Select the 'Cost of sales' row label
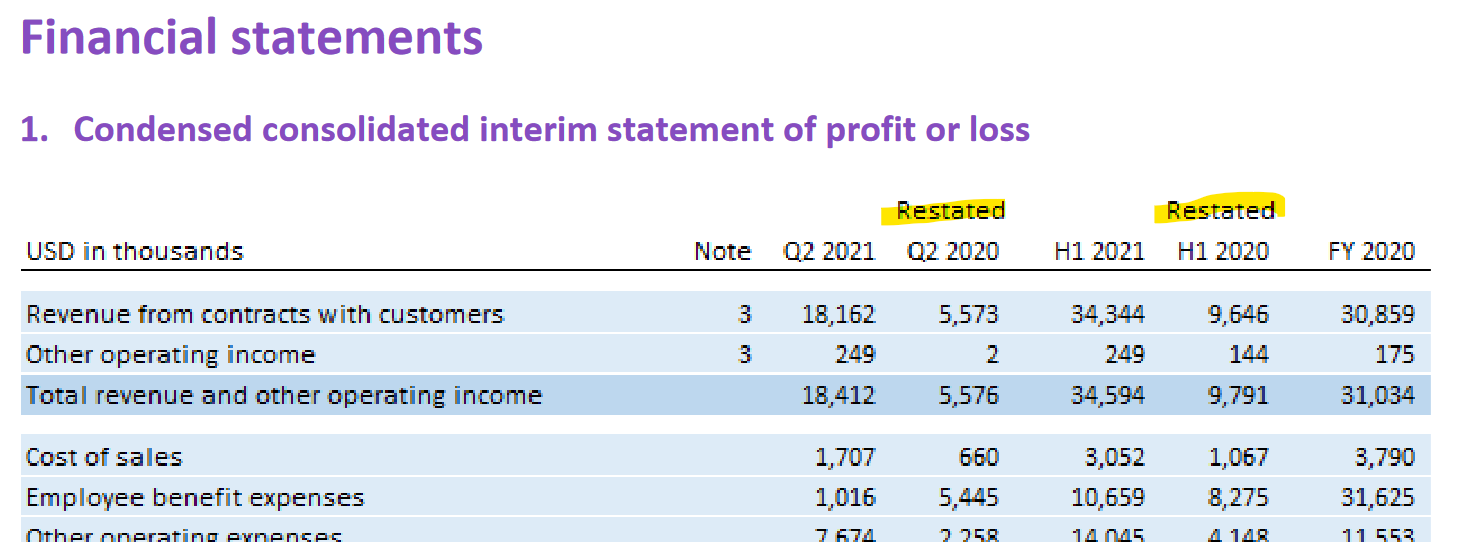This screenshot has height=542, width=1472. [104, 458]
